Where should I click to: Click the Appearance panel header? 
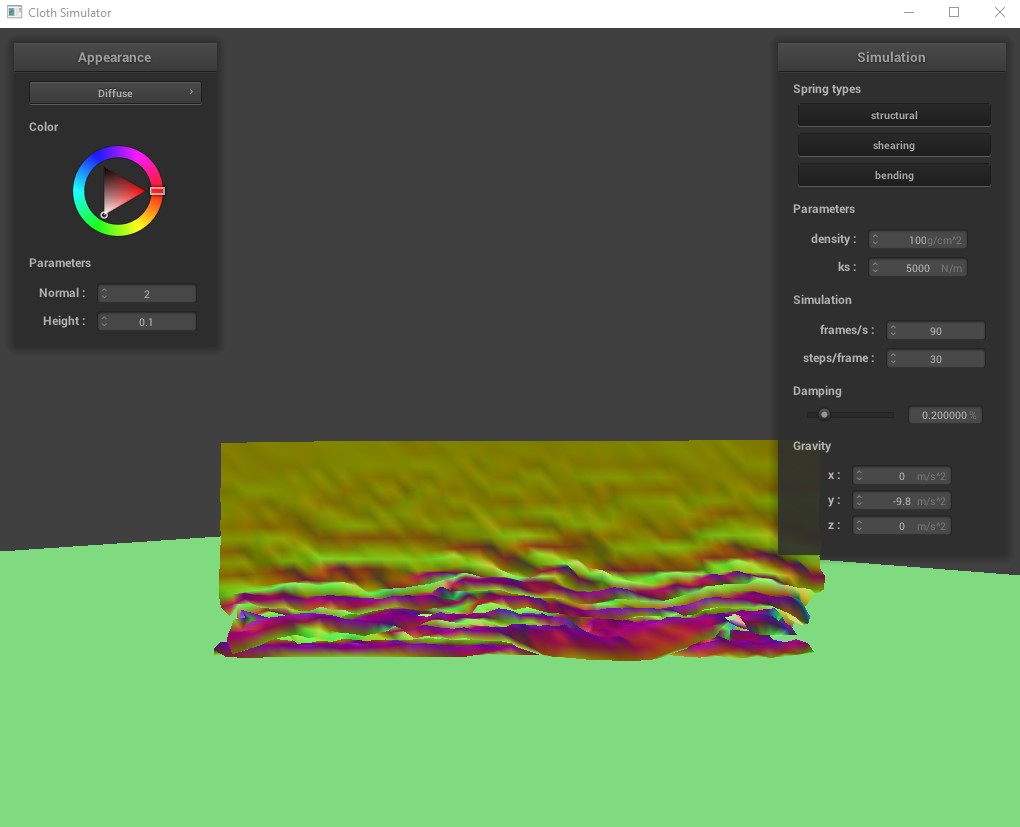click(x=115, y=57)
